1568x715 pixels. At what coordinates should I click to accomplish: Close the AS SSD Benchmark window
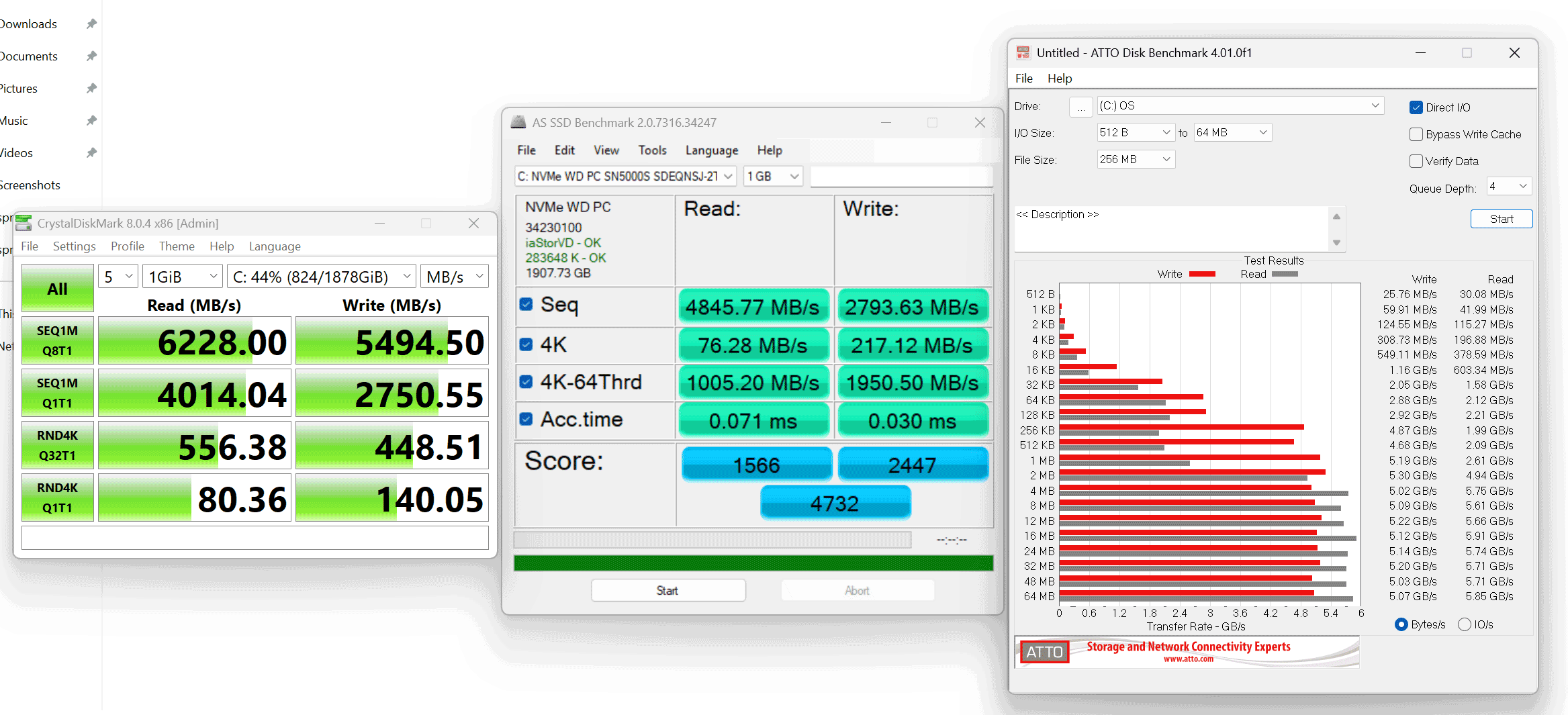point(980,122)
